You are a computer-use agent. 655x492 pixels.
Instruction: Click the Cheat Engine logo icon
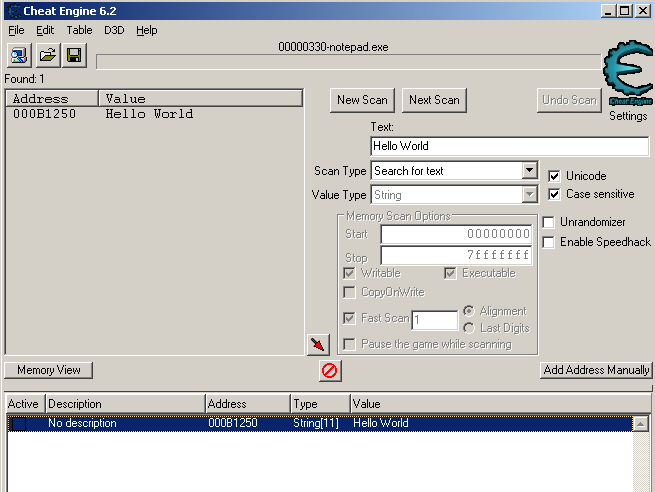(x=628, y=76)
